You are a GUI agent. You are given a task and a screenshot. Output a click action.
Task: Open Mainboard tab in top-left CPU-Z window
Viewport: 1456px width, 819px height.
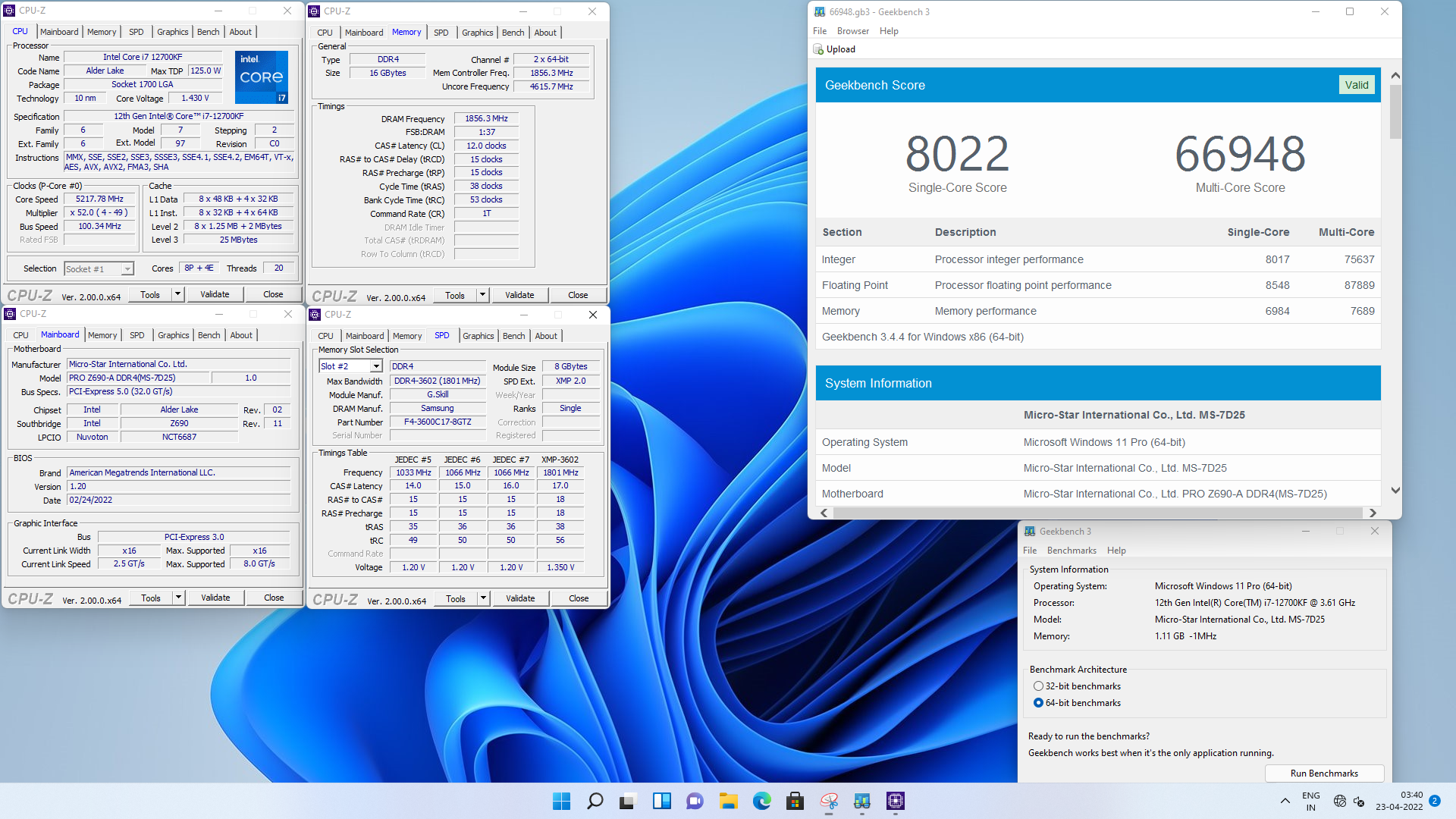59,32
